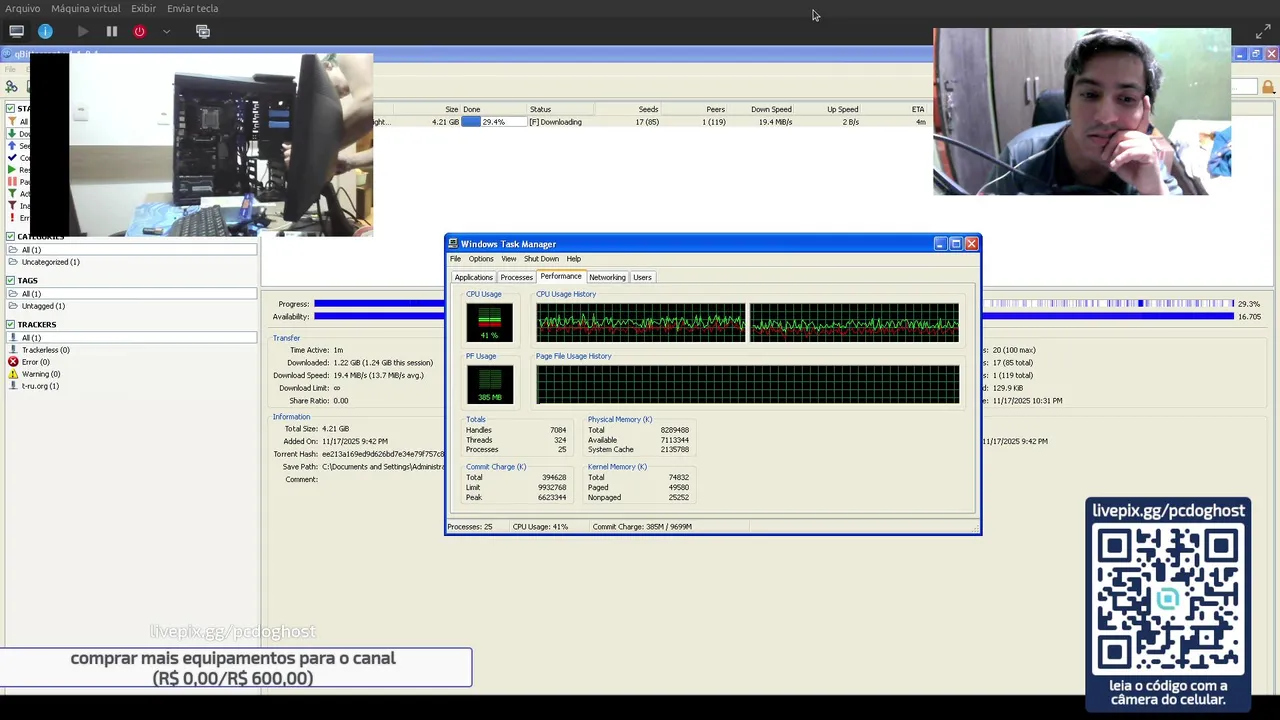The width and height of the screenshot is (1280, 720).
Task: Open Task Manager File menu
Action: click(x=455, y=259)
